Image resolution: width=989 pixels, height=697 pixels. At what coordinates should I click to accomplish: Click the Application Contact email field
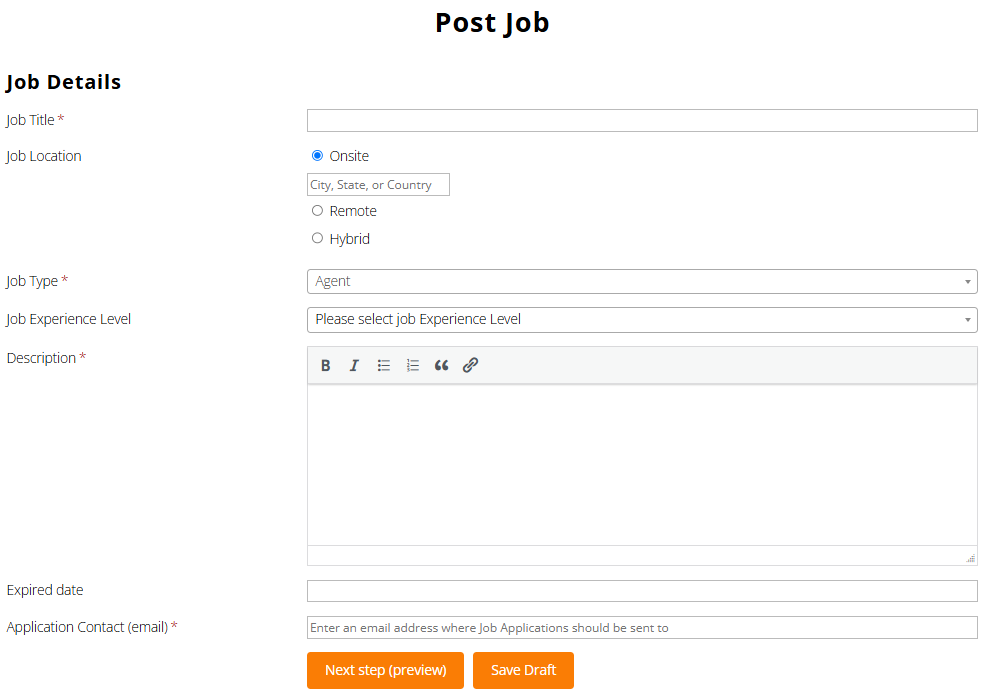[642, 628]
